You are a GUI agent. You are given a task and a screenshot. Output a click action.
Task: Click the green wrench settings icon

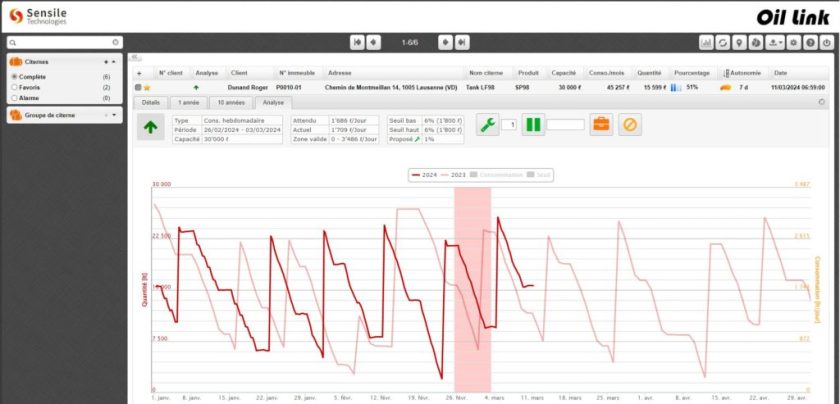(487, 125)
